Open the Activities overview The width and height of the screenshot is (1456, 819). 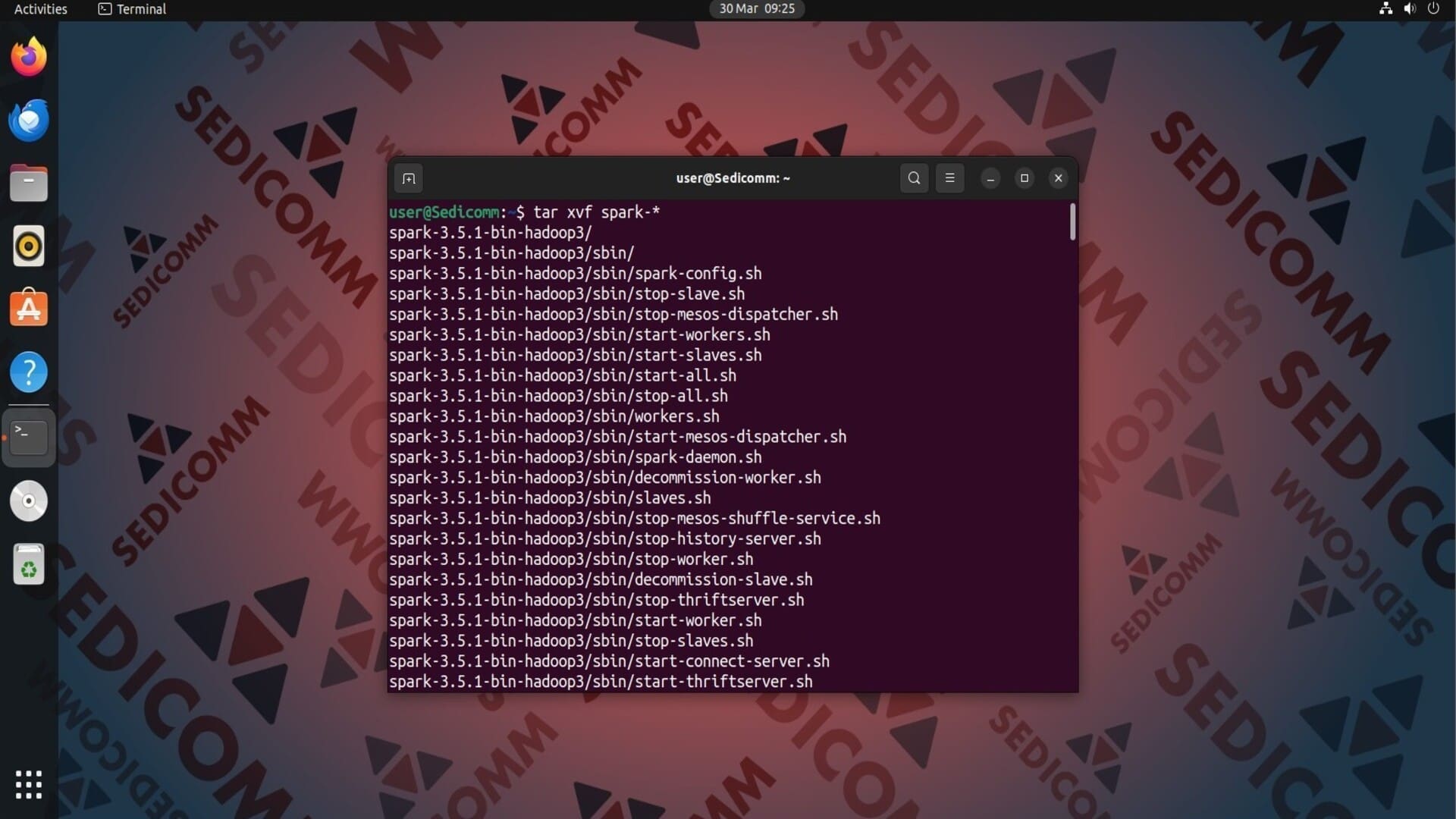(x=41, y=9)
